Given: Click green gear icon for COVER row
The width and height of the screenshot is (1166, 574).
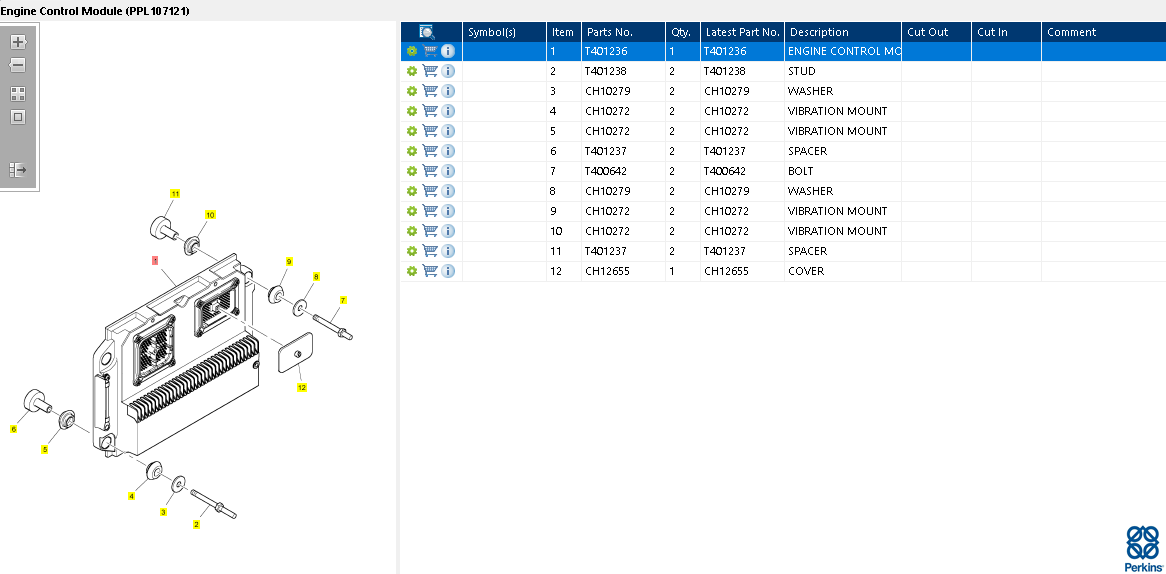Looking at the screenshot, I should click(x=411, y=271).
